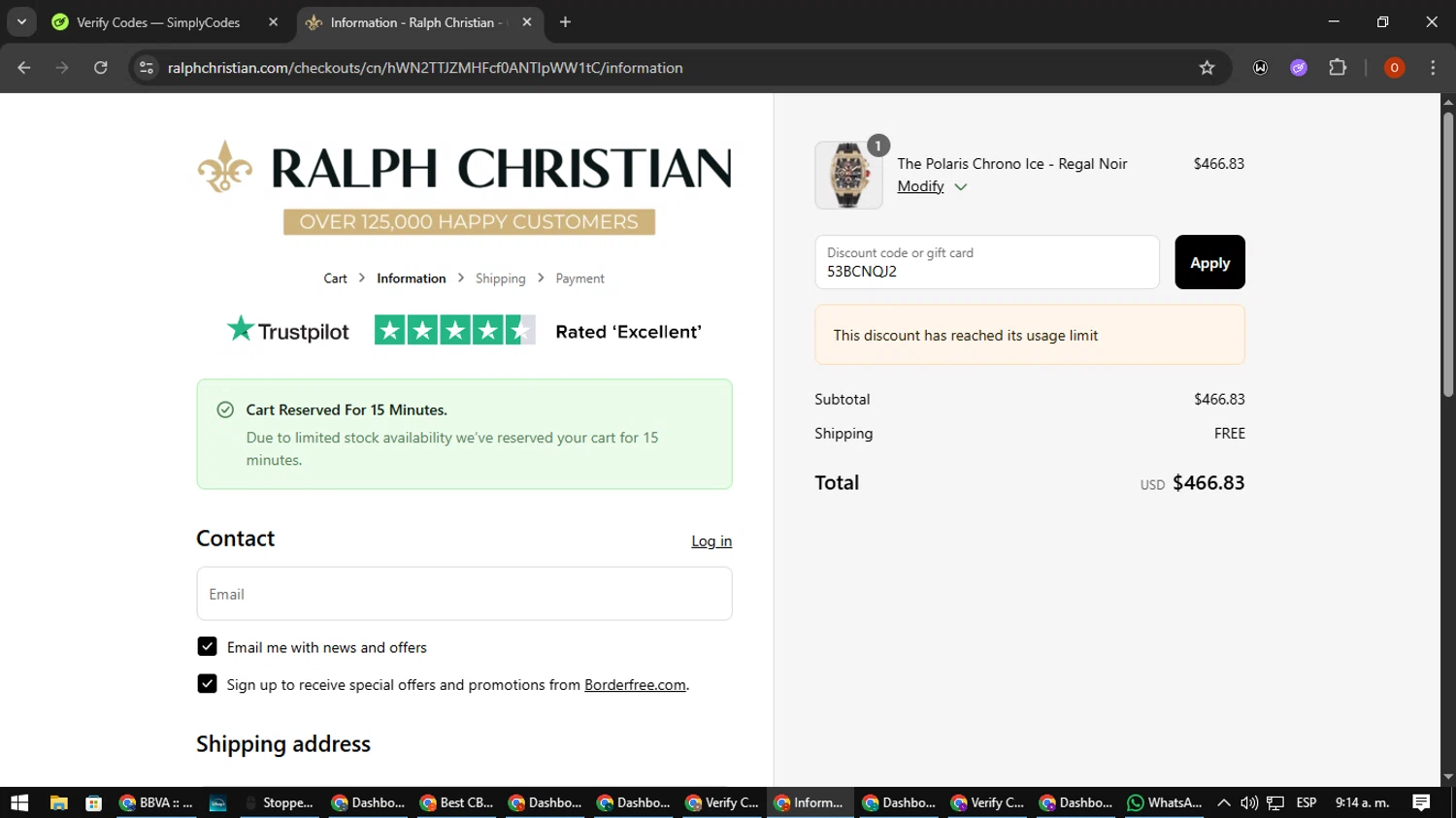Click the Trustpilot logo

coord(287,331)
